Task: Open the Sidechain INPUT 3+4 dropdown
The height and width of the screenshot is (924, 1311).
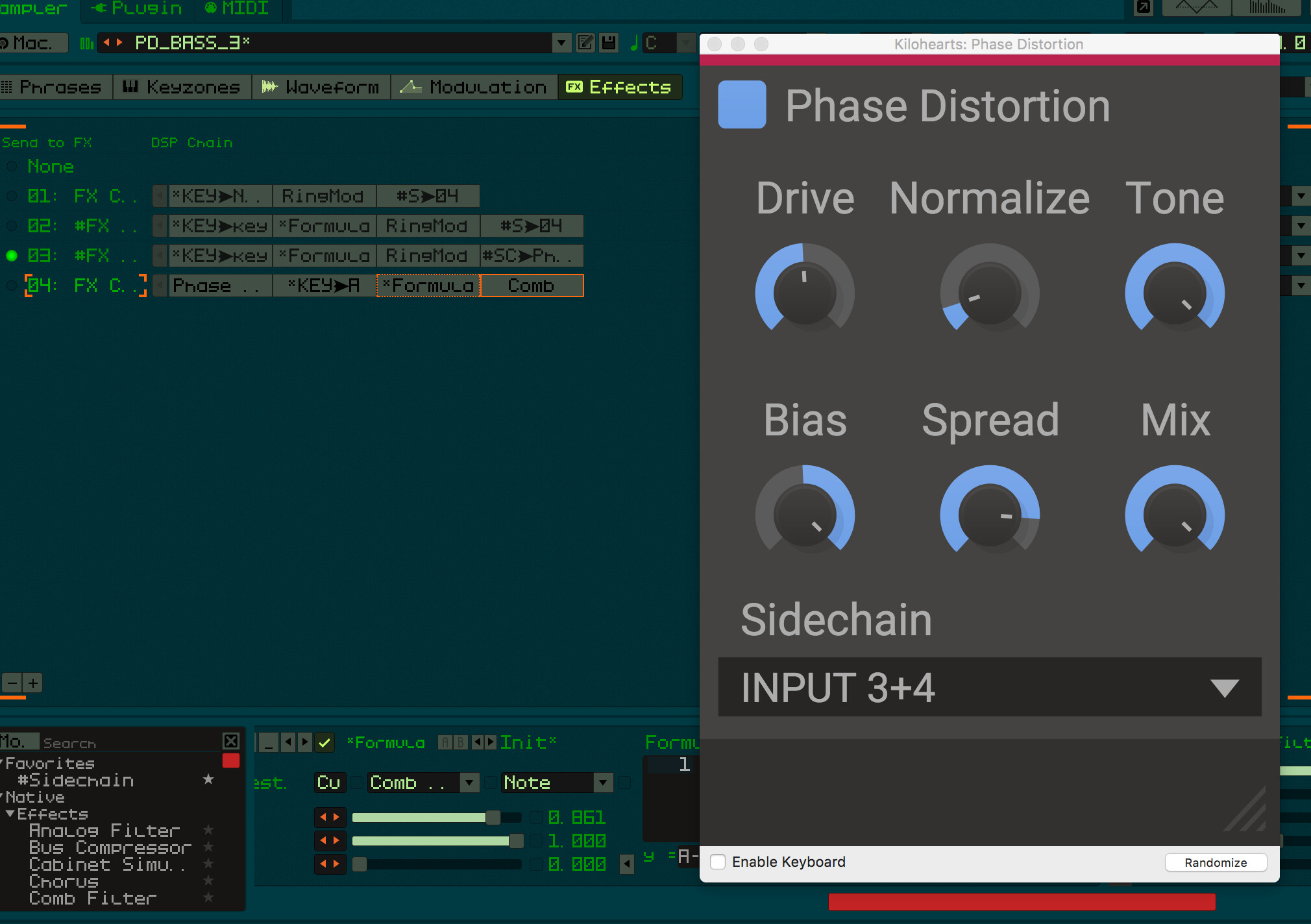Action: [989, 687]
